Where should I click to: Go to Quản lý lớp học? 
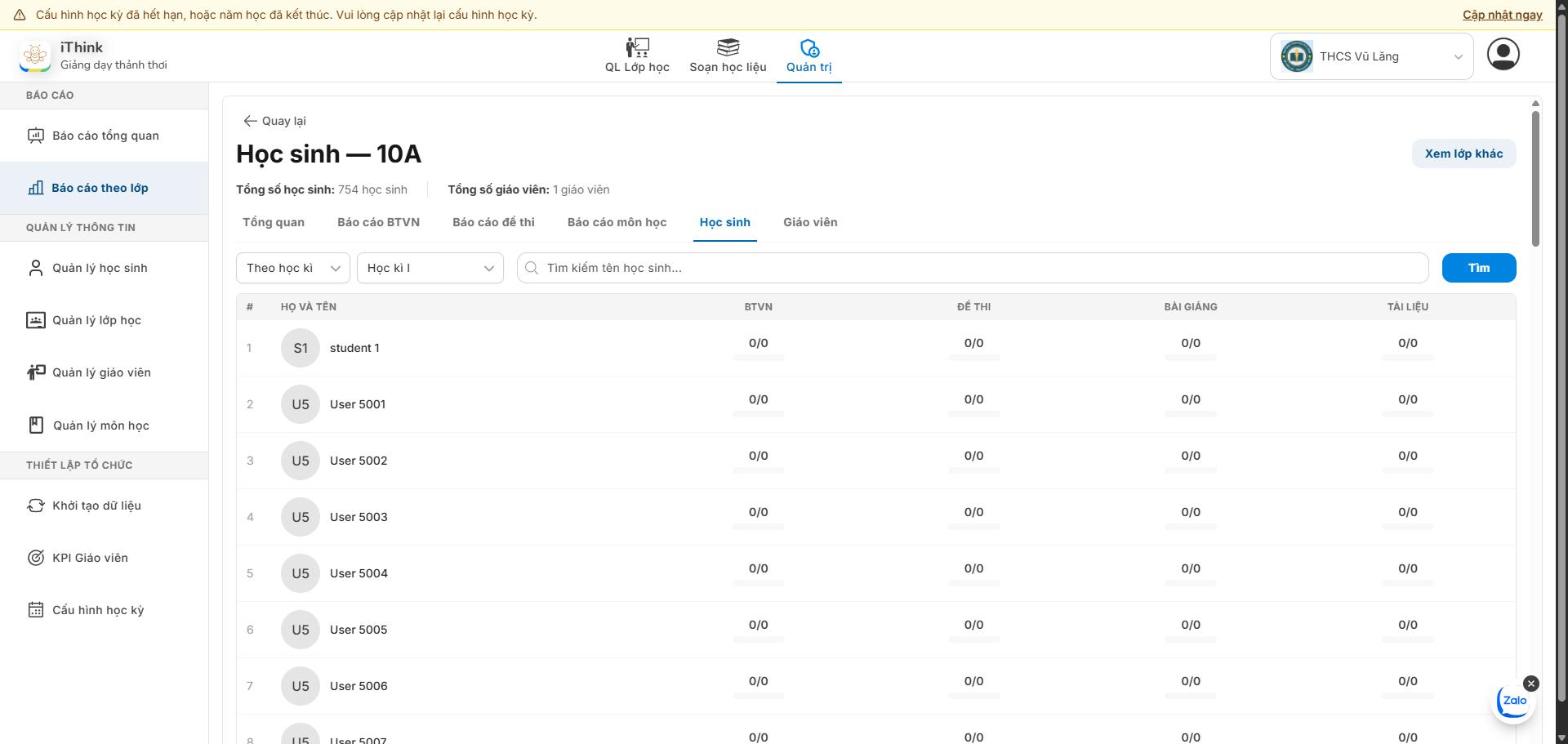click(x=104, y=320)
